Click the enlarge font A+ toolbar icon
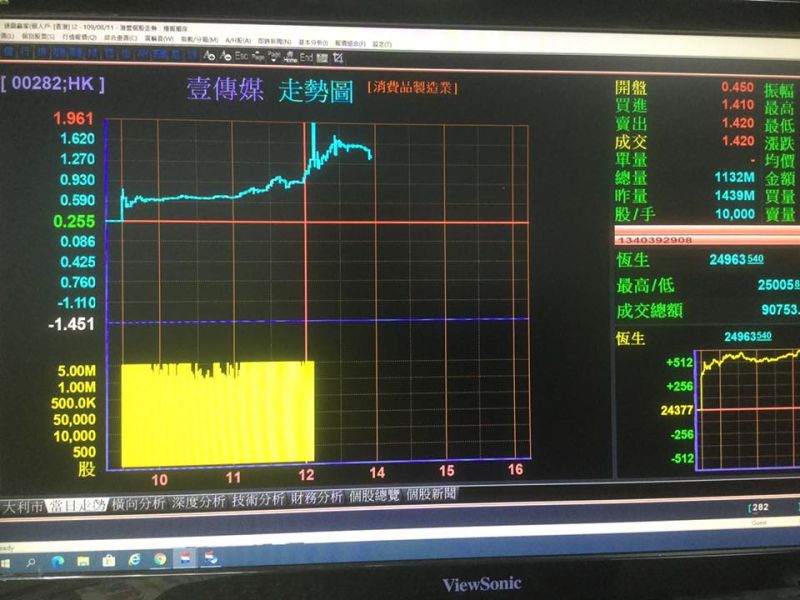 (x=209, y=55)
